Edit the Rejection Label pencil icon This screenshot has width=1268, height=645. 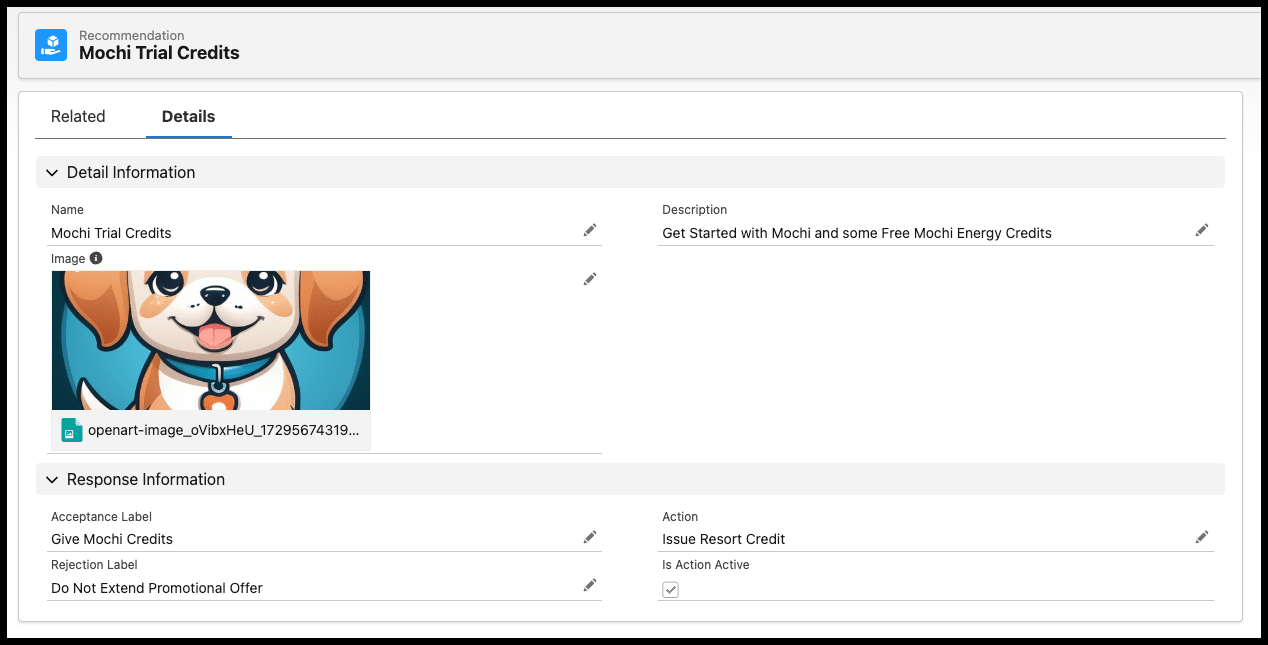590,585
